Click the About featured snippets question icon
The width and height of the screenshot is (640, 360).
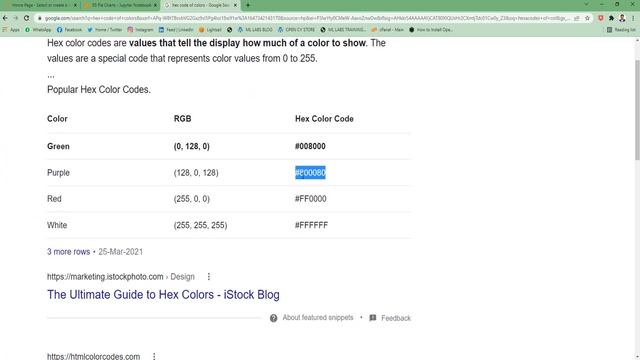coord(273,318)
